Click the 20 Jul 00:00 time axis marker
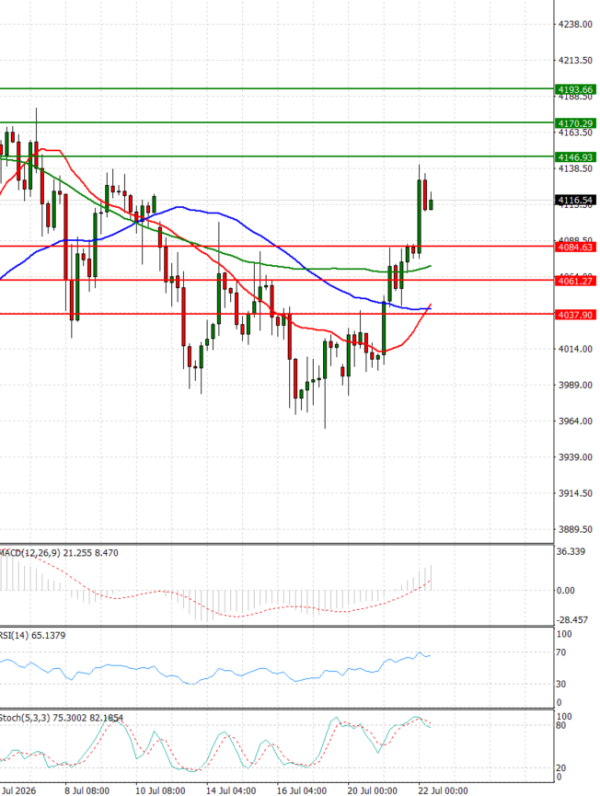This screenshot has height=796, width=600. (x=372, y=791)
